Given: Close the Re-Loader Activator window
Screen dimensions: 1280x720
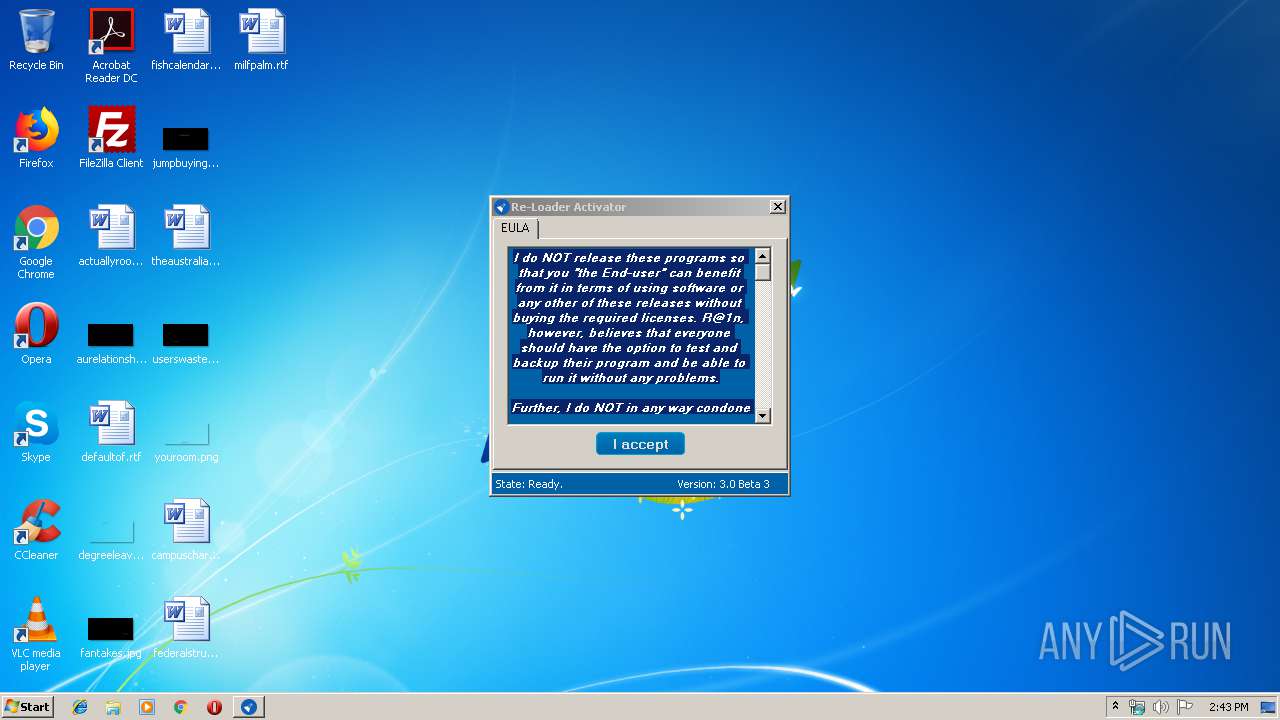Looking at the screenshot, I should tap(778, 207).
